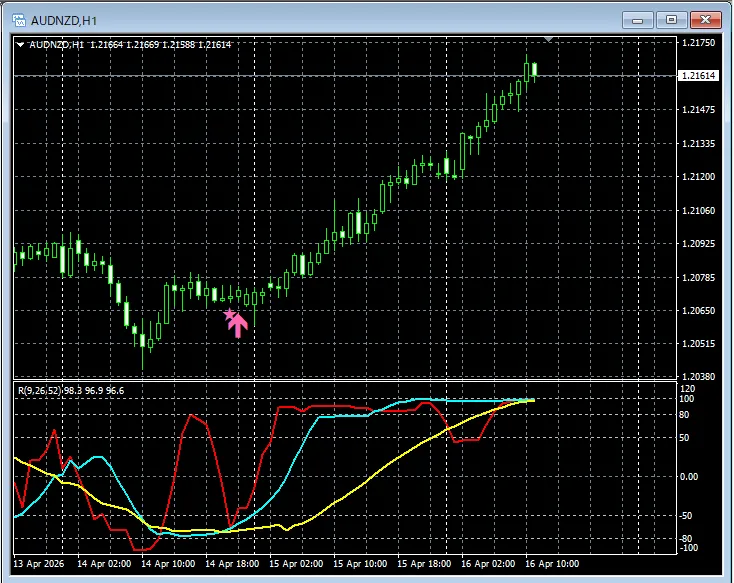The height and width of the screenshot is (583, 734).
Task: Click the 1.21750 price scale label
Action: [696, 43]
